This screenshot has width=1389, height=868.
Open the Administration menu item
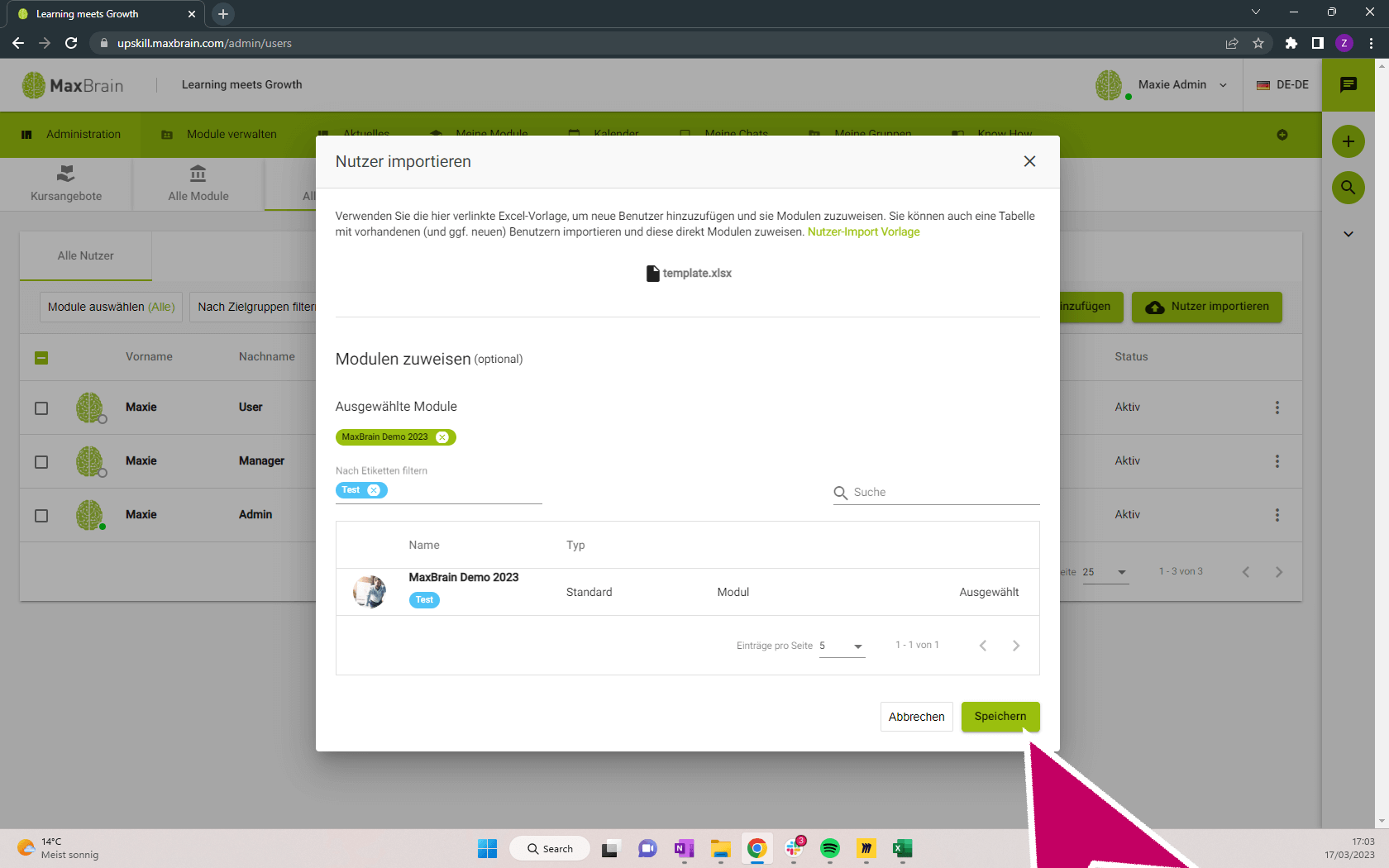point(71,135)
